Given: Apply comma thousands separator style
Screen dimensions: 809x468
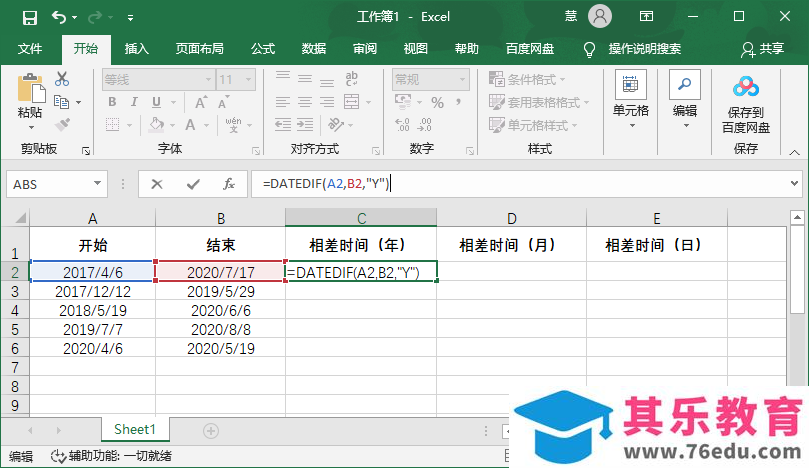Looking at the screenshot, I should (x=458, y=102).
